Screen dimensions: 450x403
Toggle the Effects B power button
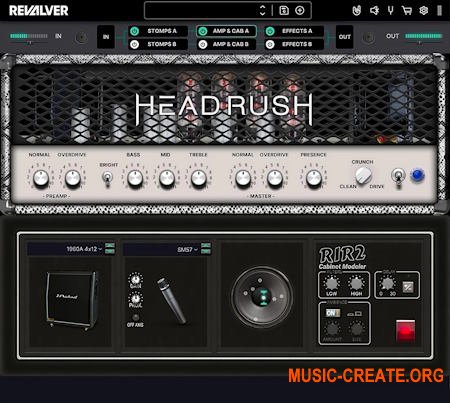(270, 44)
